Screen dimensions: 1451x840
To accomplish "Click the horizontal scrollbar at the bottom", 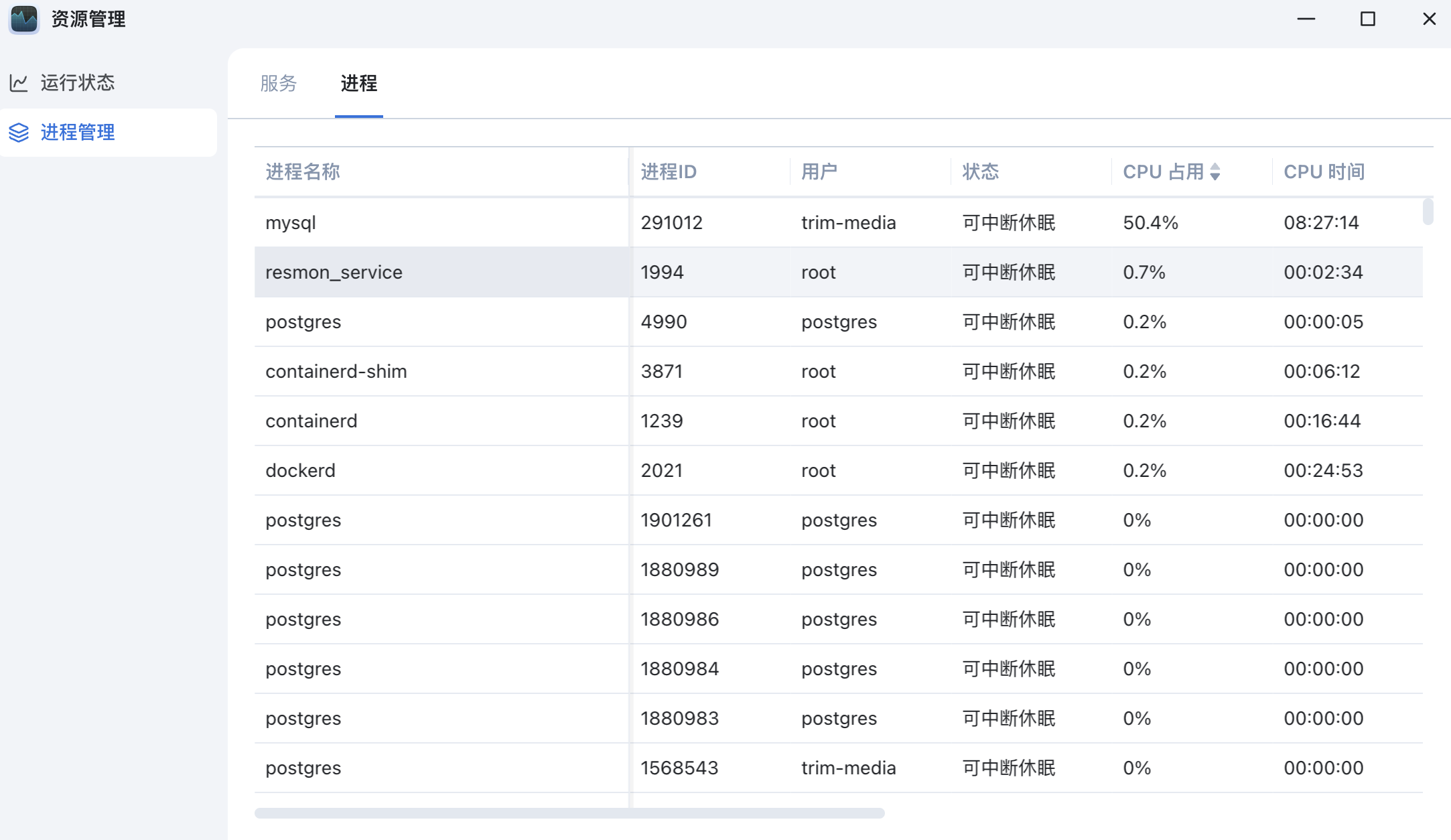I will click(569, 813).
